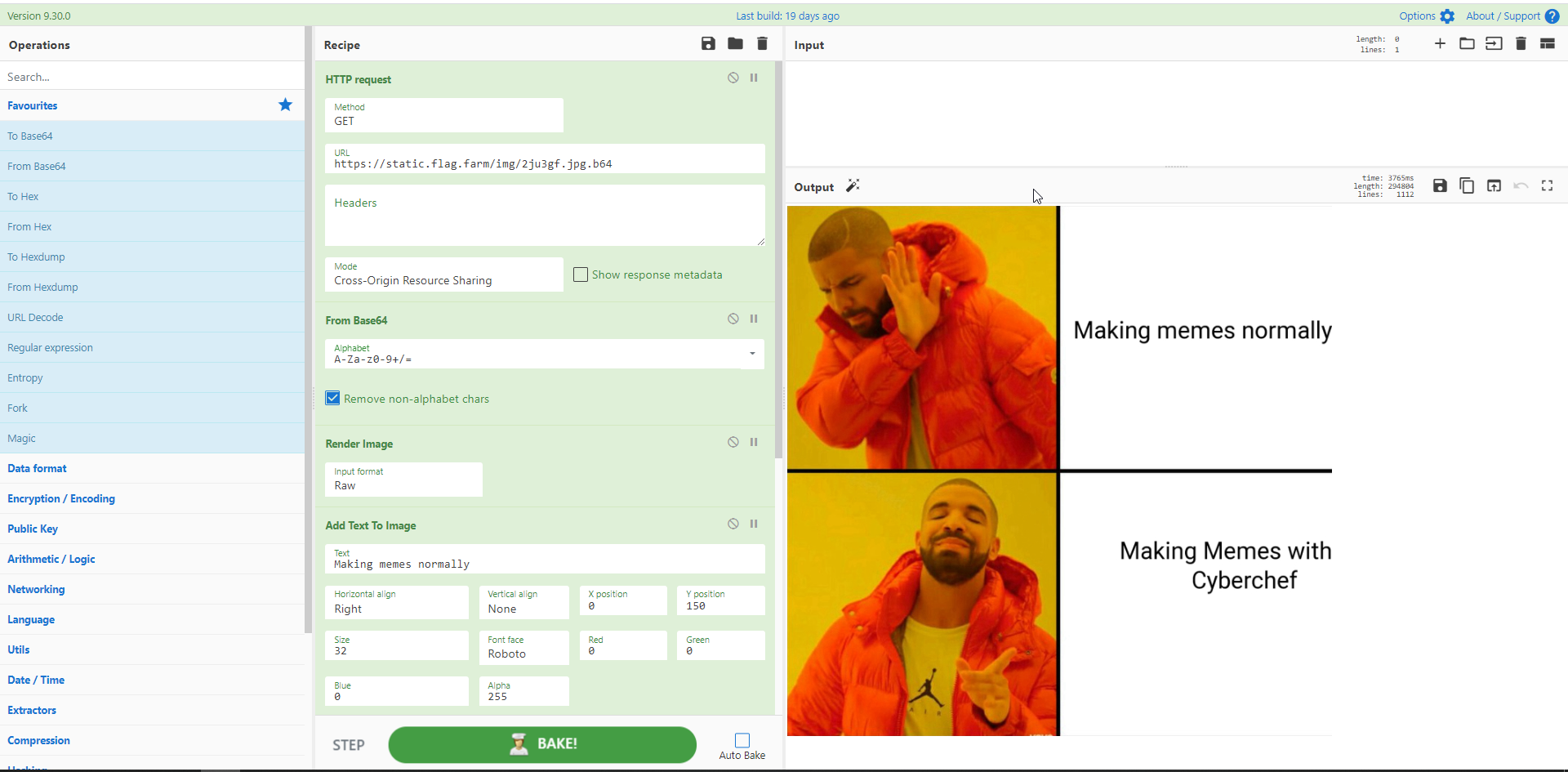1568x772 pixels.
Task: Pause at the Render Image operation
Action: tap(754, 442)
